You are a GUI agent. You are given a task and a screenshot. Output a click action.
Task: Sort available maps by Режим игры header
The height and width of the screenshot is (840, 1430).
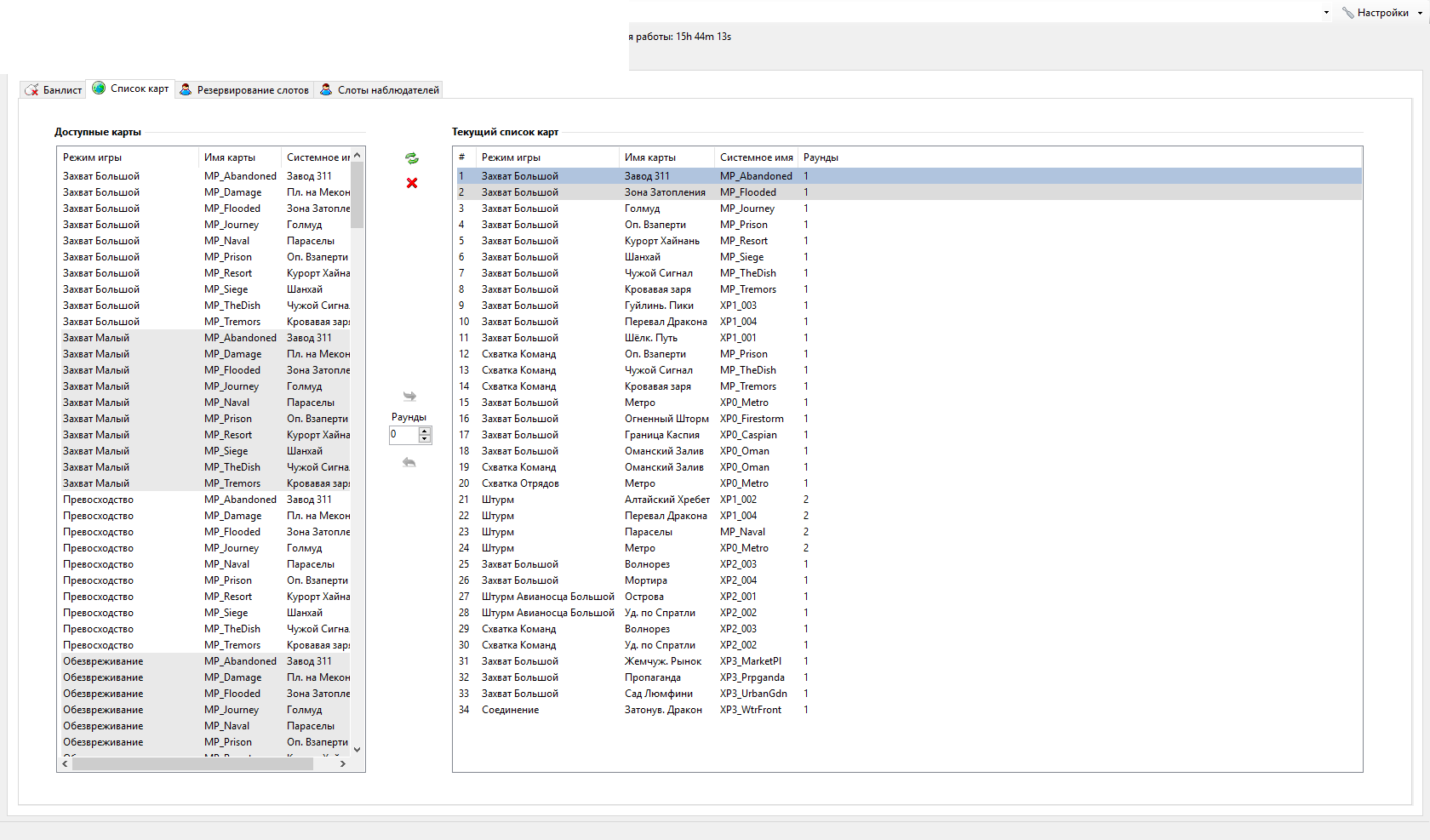(128, 157)
